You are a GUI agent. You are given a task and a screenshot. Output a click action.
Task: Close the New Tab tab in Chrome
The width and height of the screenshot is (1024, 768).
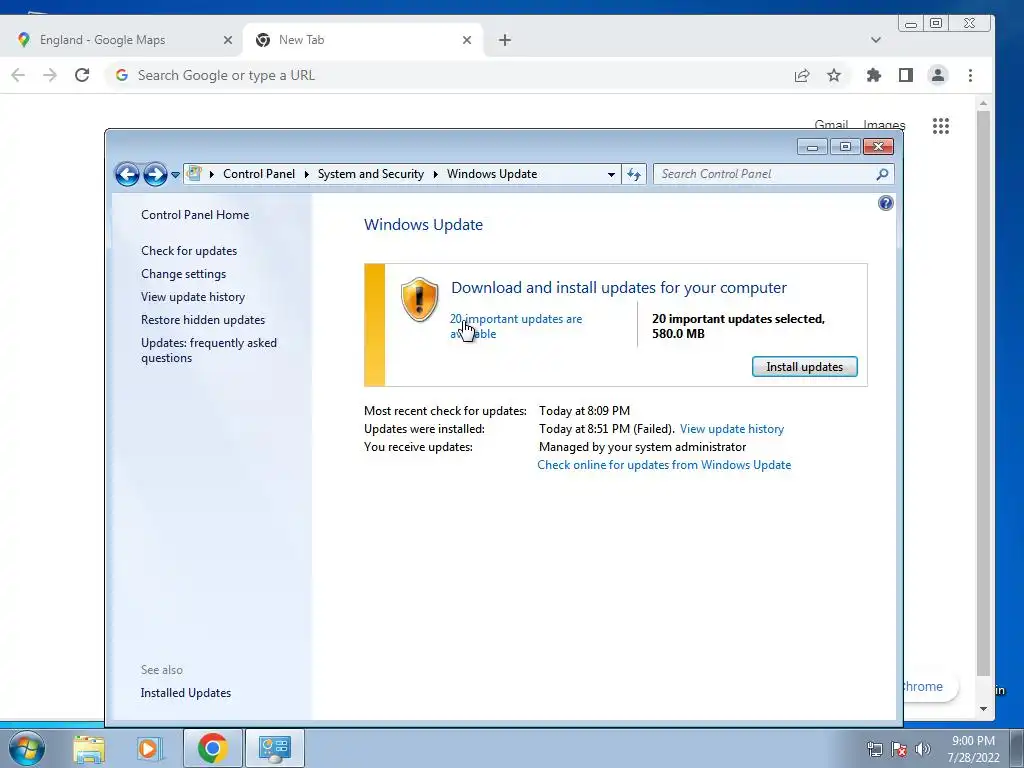(x=467, y=40)
